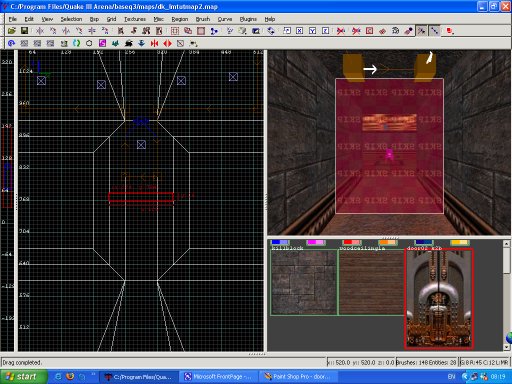The height and width of the screenshot is (384, 512).
Task: Click the texture browser scroll down arrow
Action: [507, 347]
